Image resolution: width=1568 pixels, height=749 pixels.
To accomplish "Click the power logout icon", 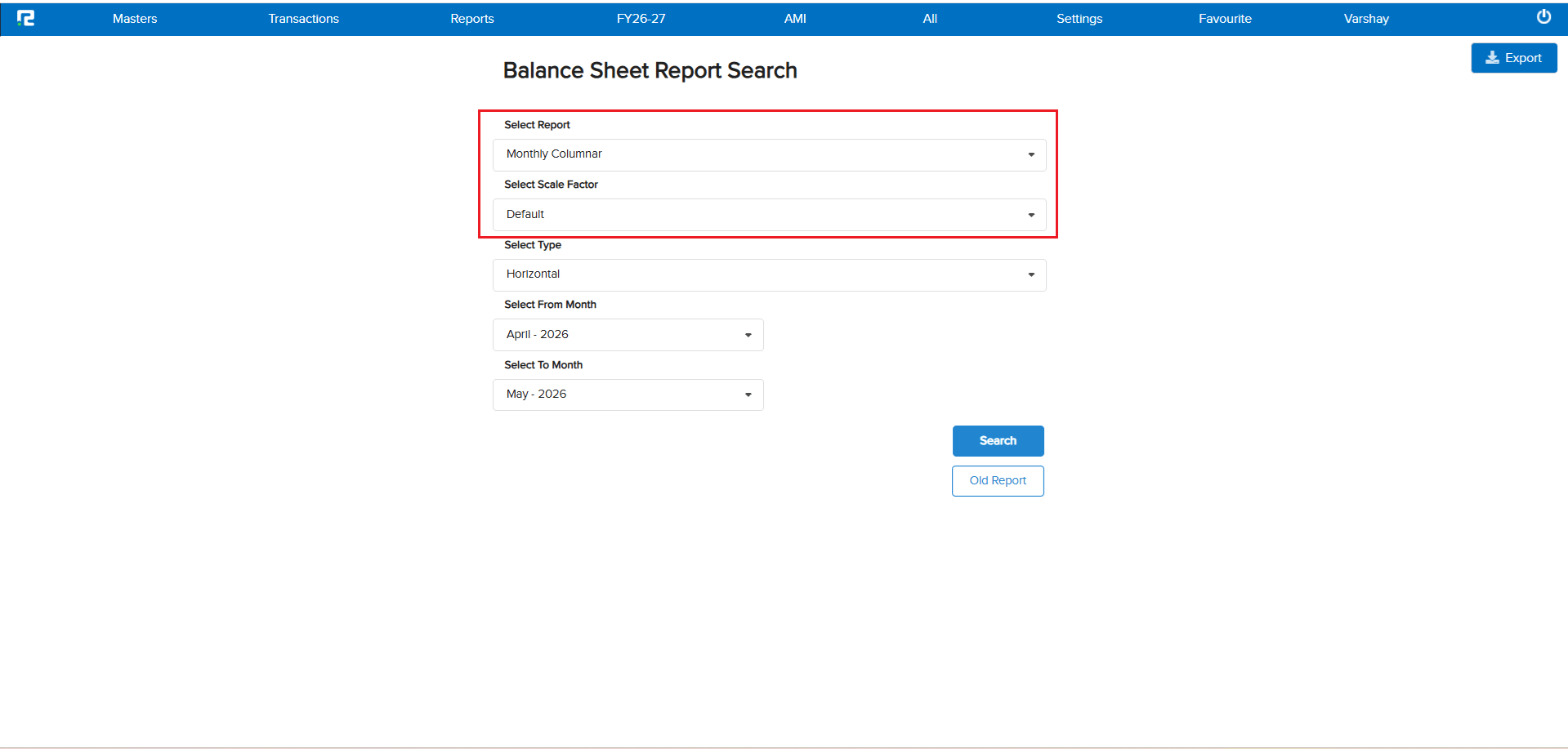I will (1543, 17).
